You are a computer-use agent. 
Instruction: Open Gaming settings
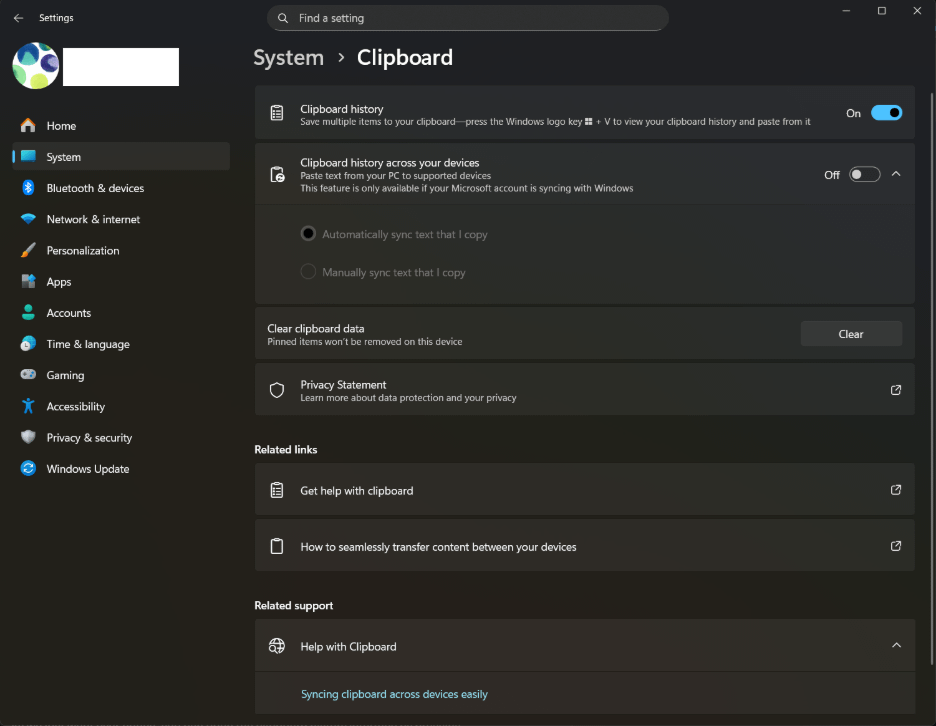121,374
